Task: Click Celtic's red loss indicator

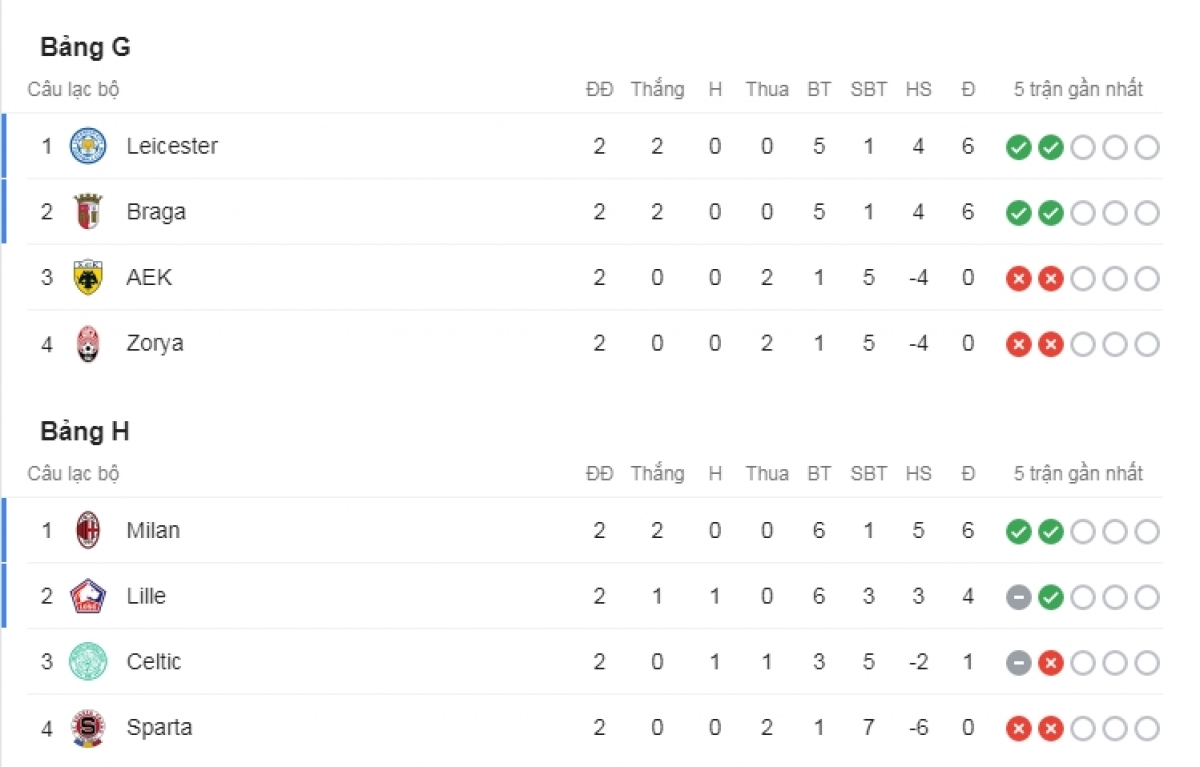Action: 1050,663
